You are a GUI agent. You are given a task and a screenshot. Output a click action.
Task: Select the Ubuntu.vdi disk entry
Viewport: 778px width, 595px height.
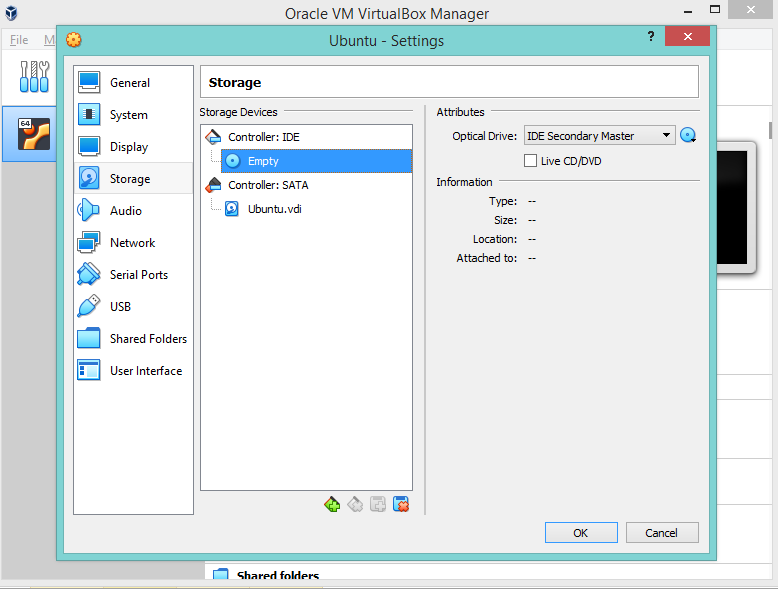tap(274, 209)
